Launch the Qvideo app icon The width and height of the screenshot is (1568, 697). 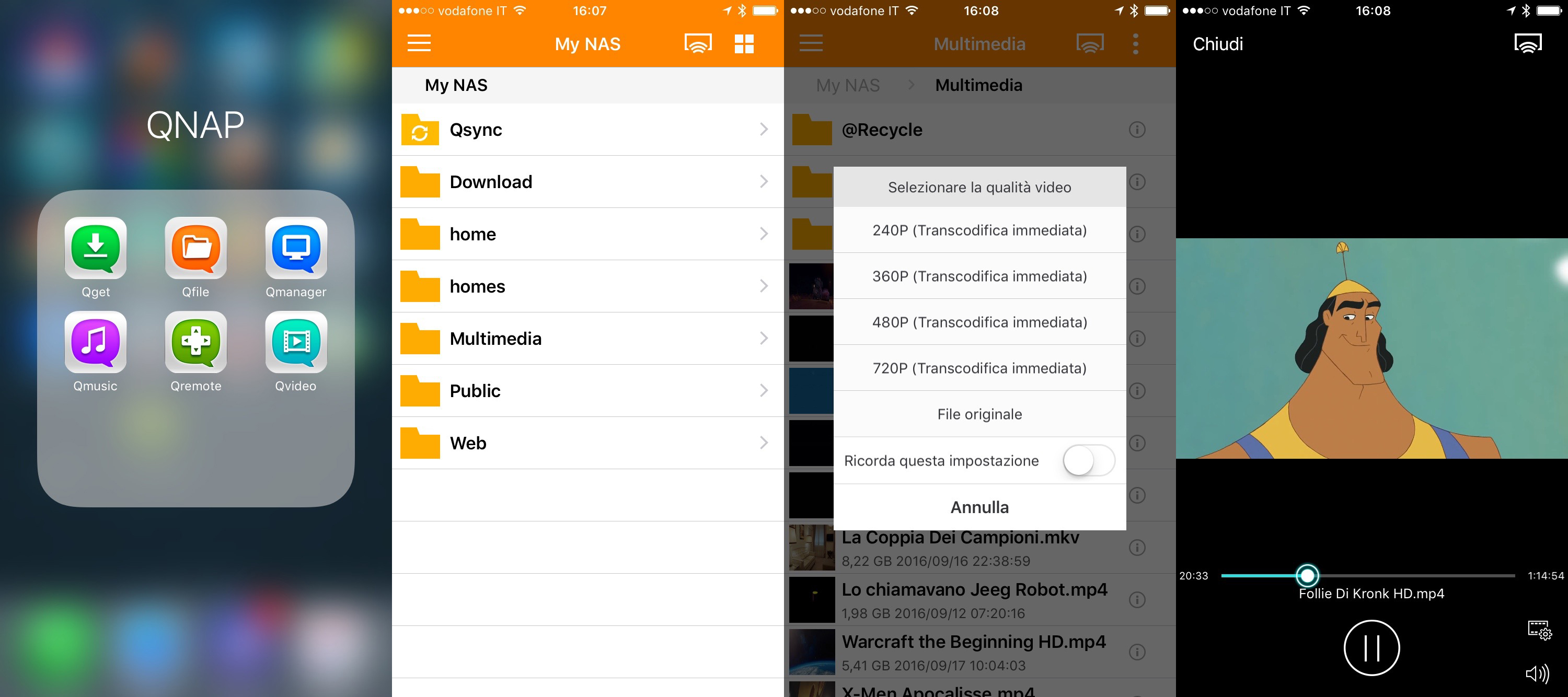[296, 342]
